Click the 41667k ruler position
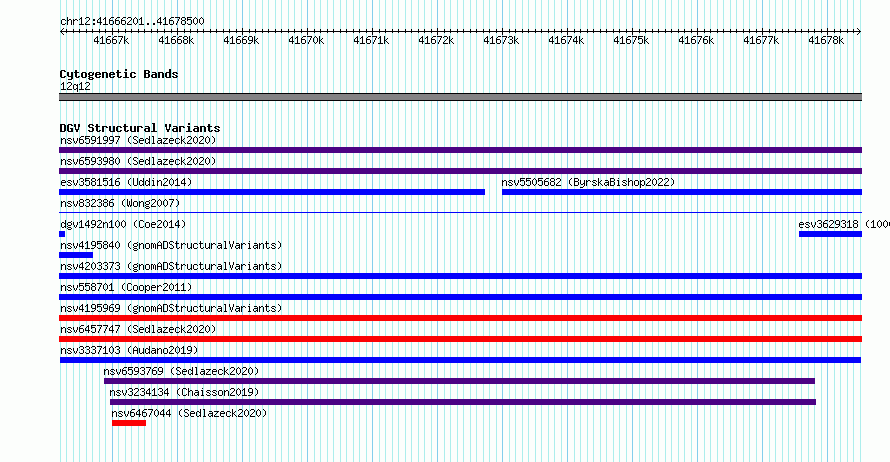This screenshot has height=462, width=890. pos(111,40)
